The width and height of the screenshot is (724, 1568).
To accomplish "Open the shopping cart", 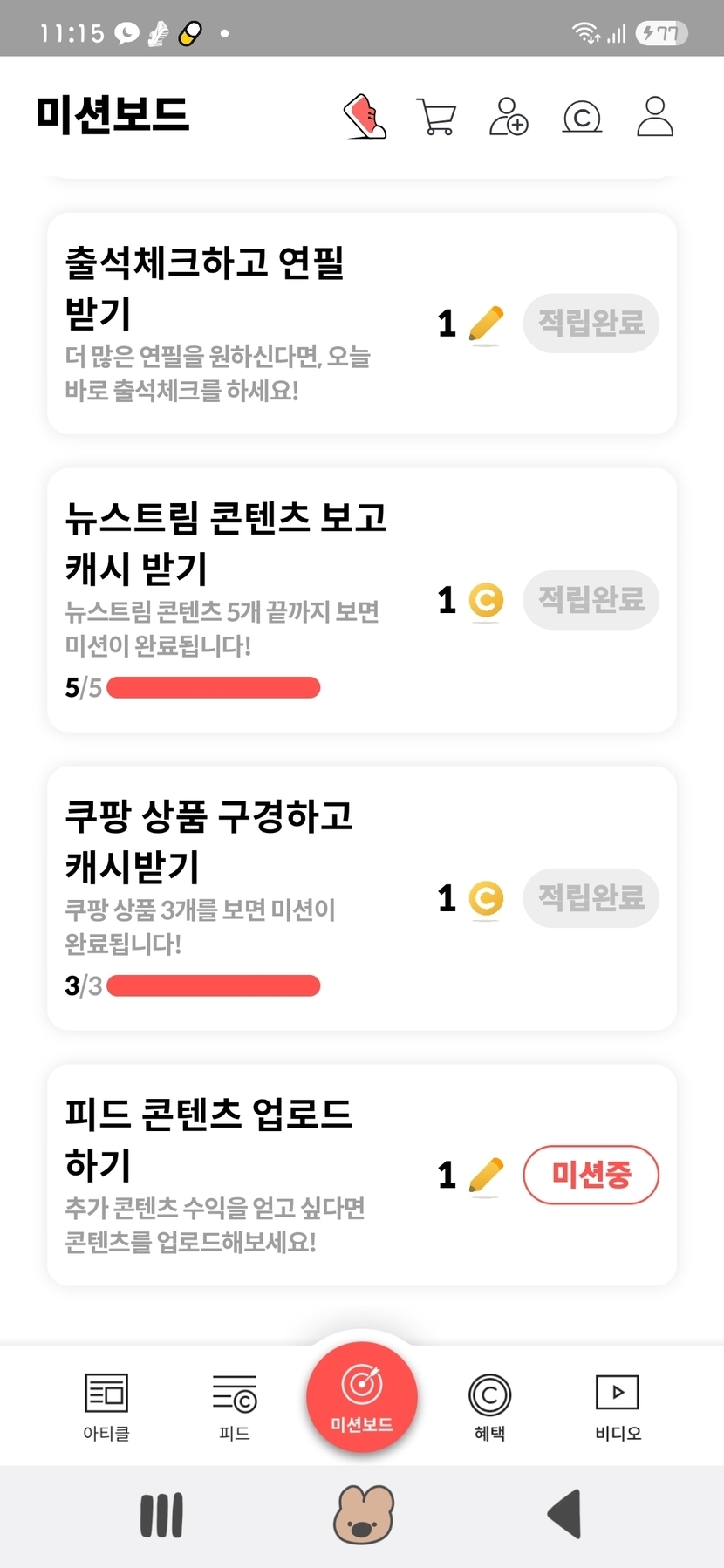I will click(436, 117).
